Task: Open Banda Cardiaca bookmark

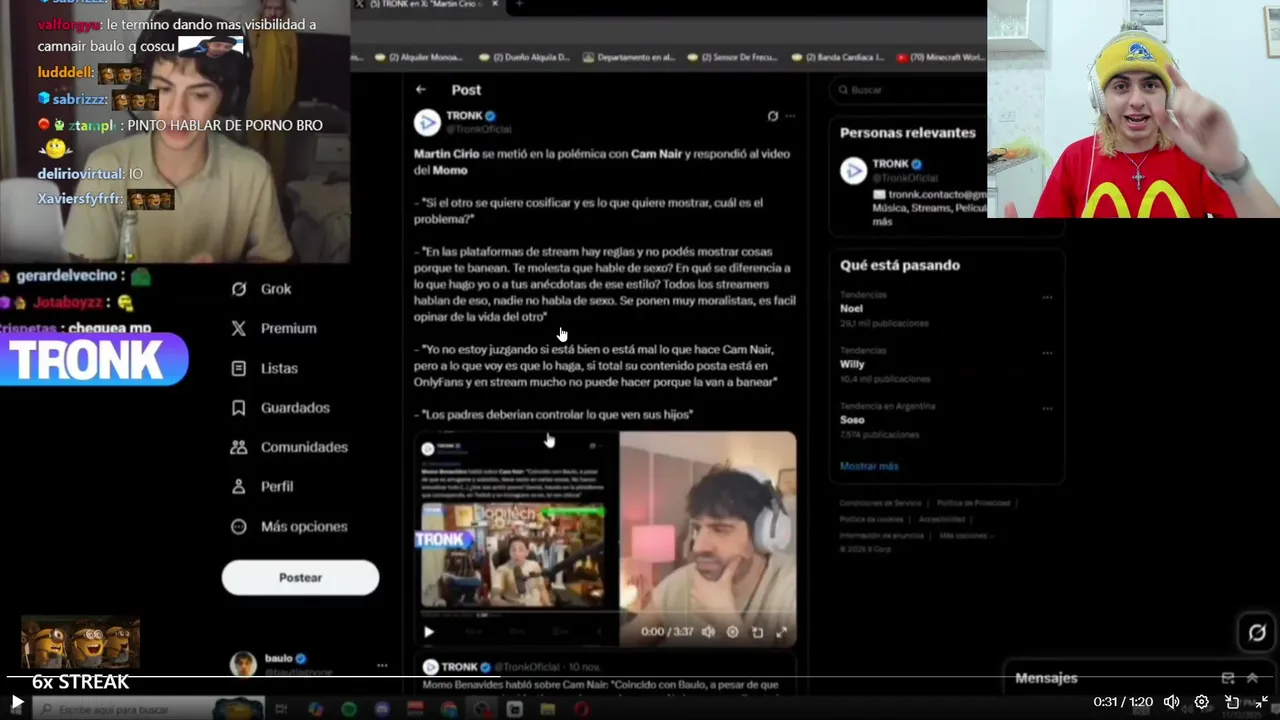Action: pos(838,57)
